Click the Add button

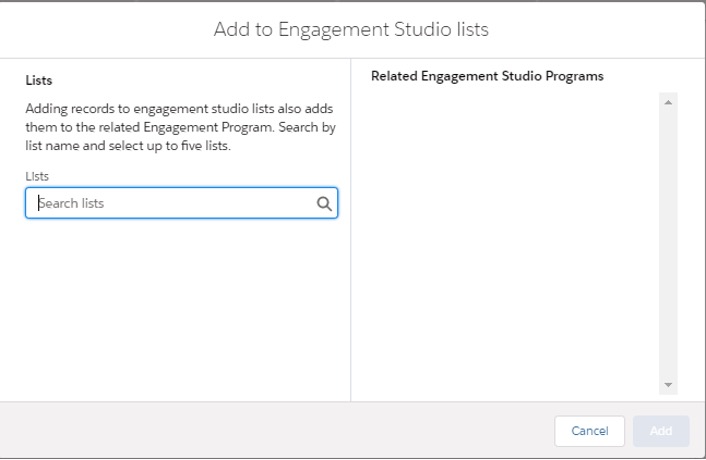coord(661,431)
